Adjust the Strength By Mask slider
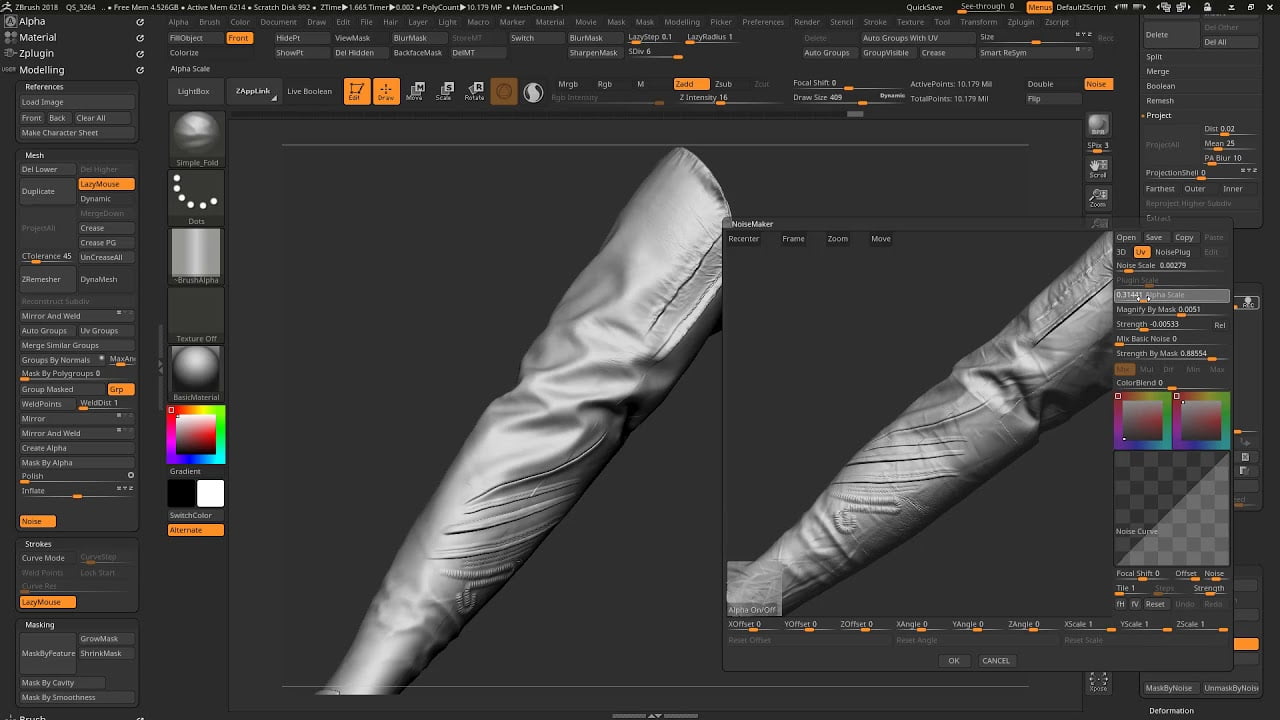This screenshot has height=720, width=1280. 1171,353
